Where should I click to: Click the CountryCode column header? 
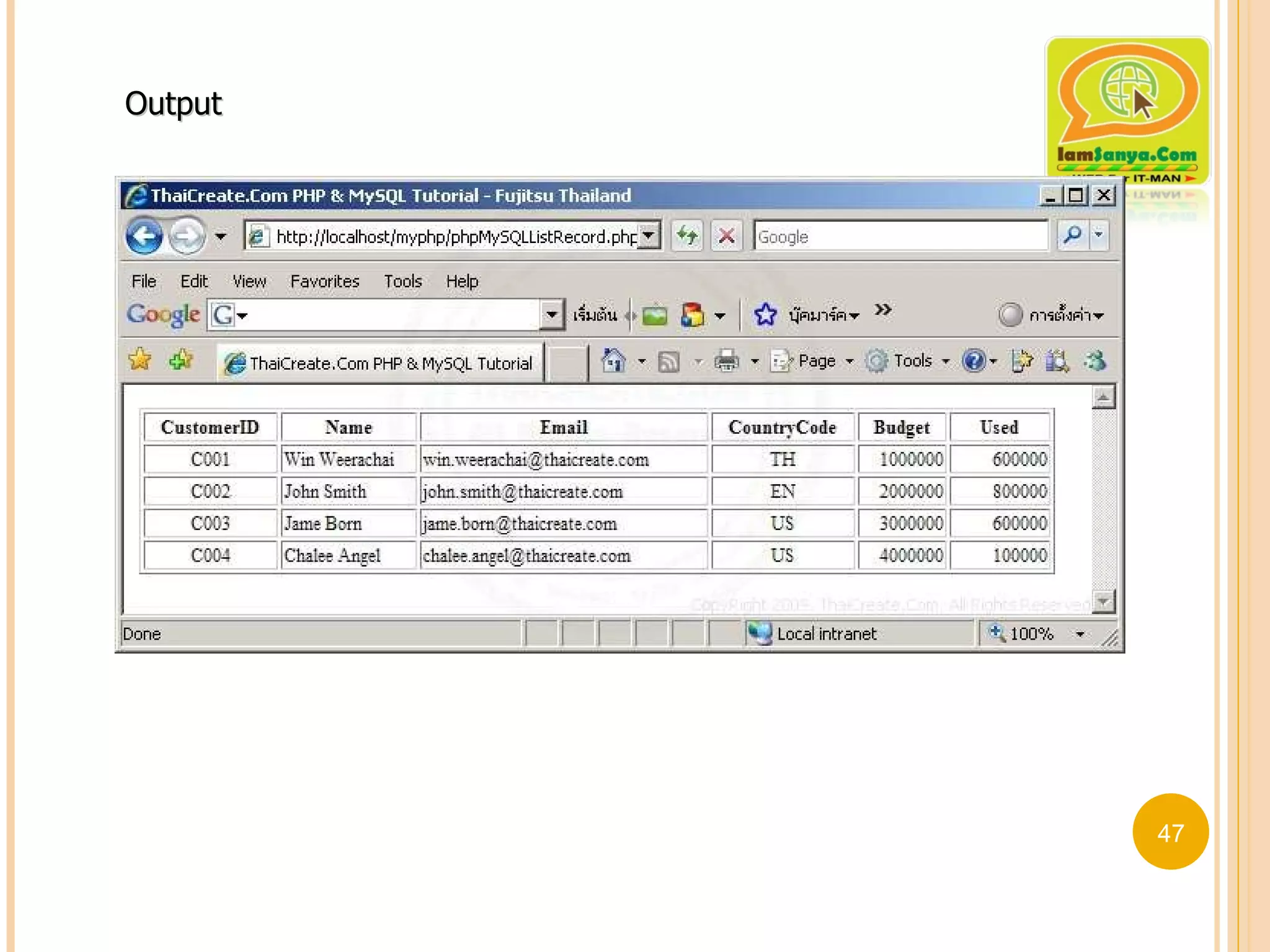783,428
